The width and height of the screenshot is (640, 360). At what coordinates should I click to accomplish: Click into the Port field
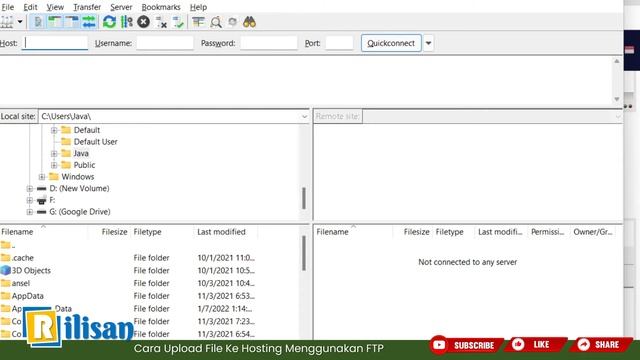[x=339, y=43]
